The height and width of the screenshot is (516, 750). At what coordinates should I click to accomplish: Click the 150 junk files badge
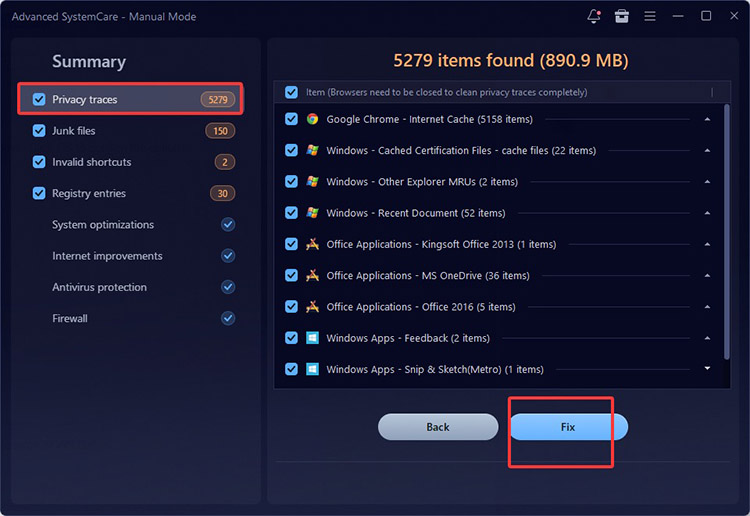click(x=220, y=131)
